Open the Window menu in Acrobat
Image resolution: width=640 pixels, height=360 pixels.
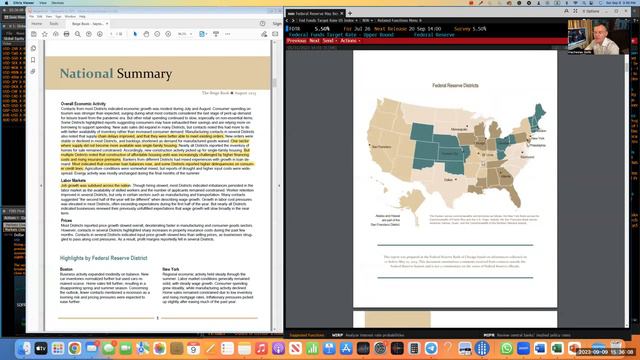pos(70,17)
